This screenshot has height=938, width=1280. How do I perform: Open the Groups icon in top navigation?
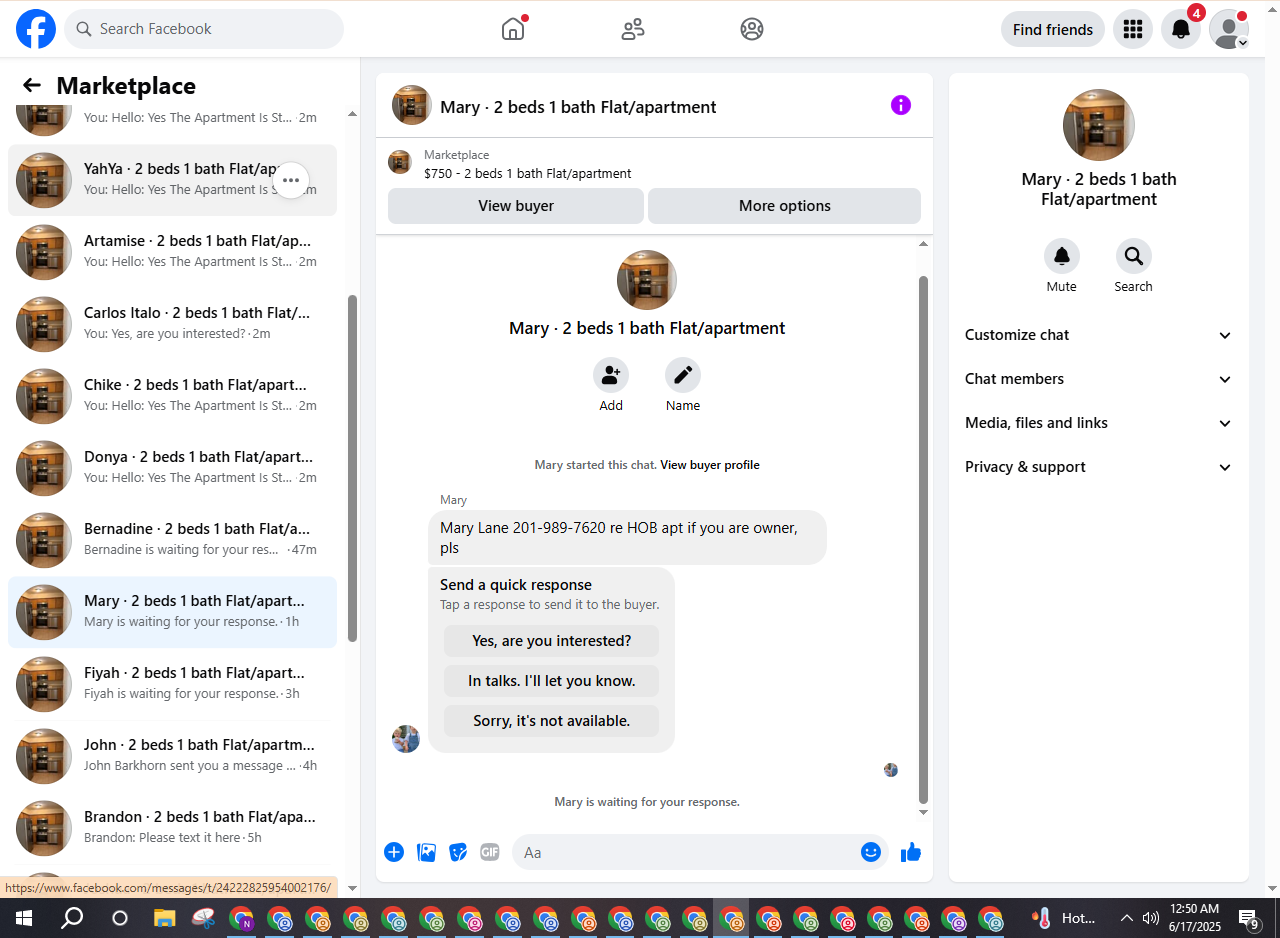[x=752, y=29]
